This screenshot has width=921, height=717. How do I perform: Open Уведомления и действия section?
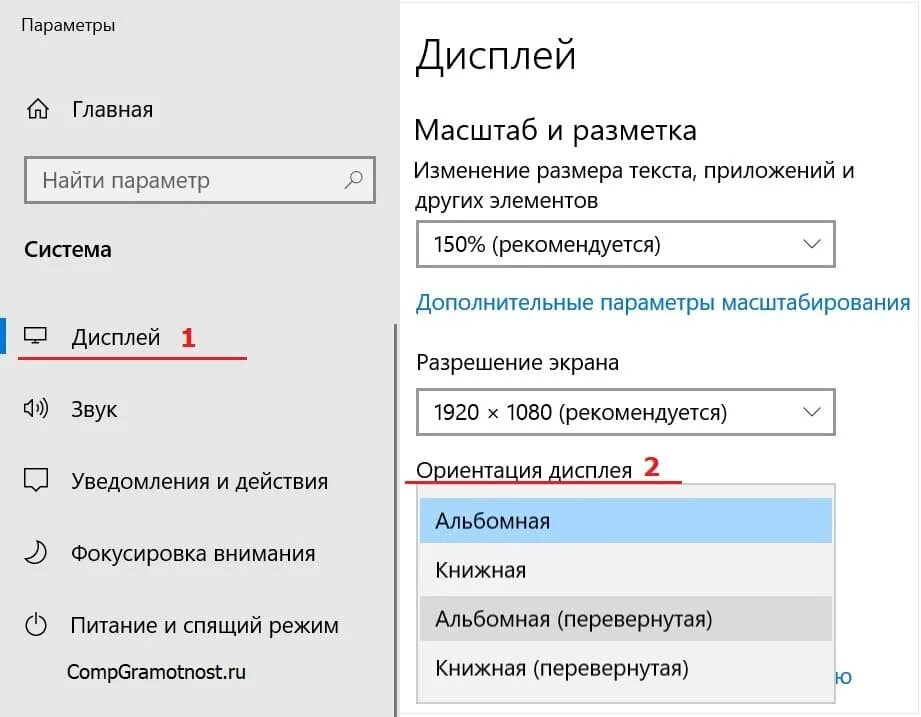[200, 482]
